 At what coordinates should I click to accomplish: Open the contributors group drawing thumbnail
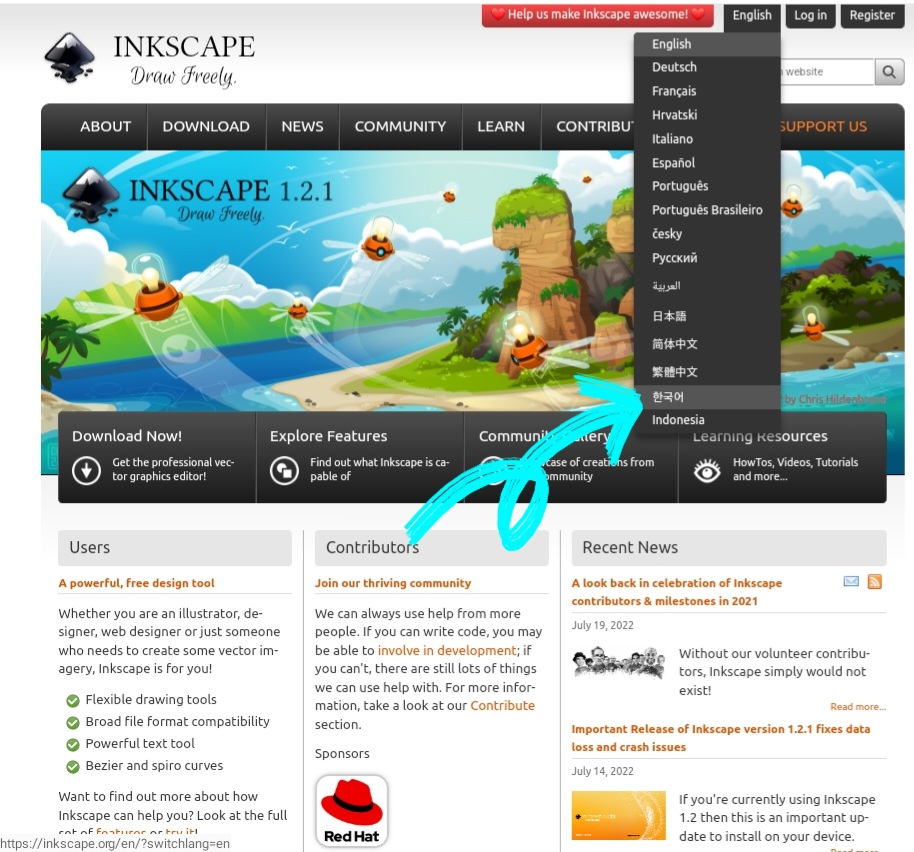618,663
